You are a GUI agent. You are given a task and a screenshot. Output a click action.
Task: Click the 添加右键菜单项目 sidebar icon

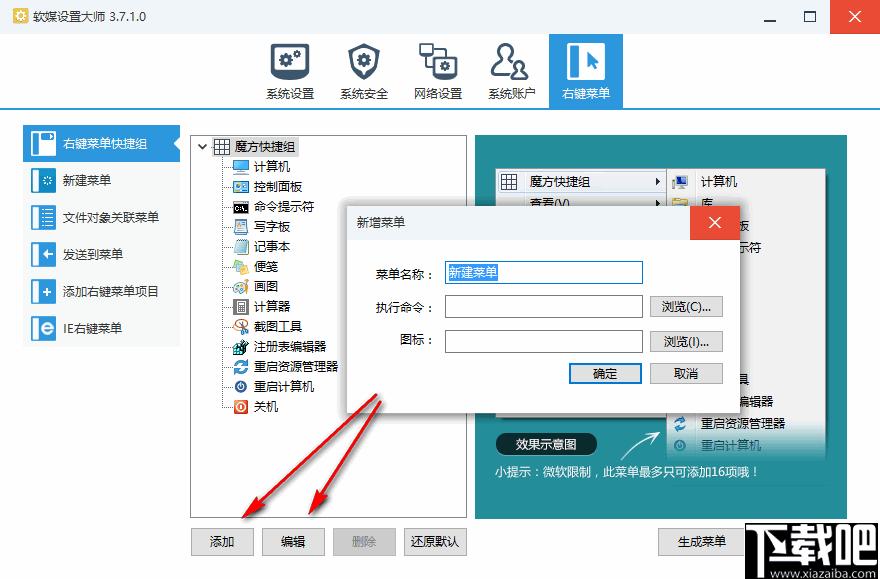click(43, 292)
